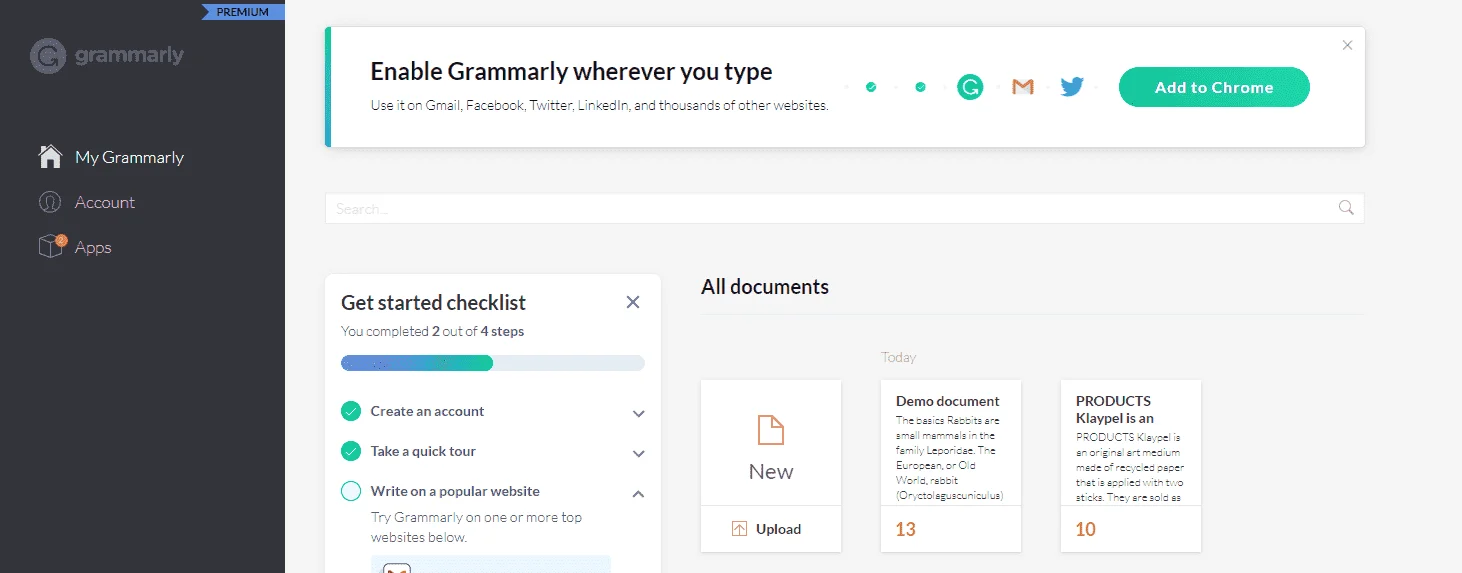Collapse the Write on a popular website step
Viewport: 1462px width, 573px height.
pos(639,493)
